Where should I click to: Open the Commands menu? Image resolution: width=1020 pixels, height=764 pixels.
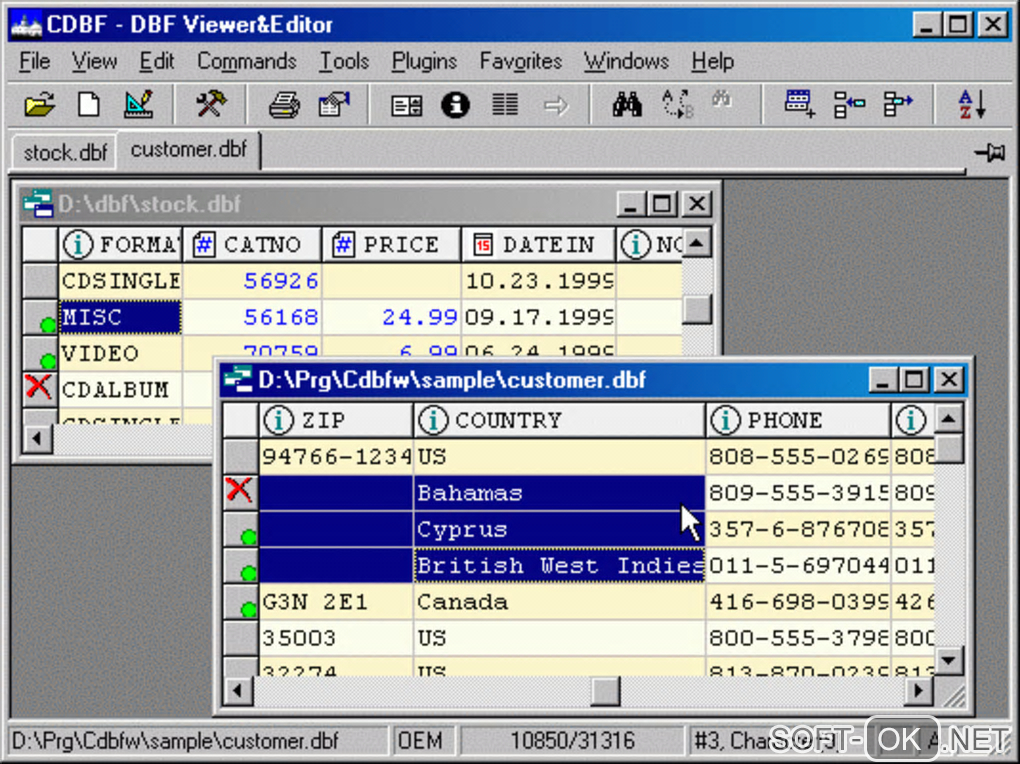[x=247, y=61]
